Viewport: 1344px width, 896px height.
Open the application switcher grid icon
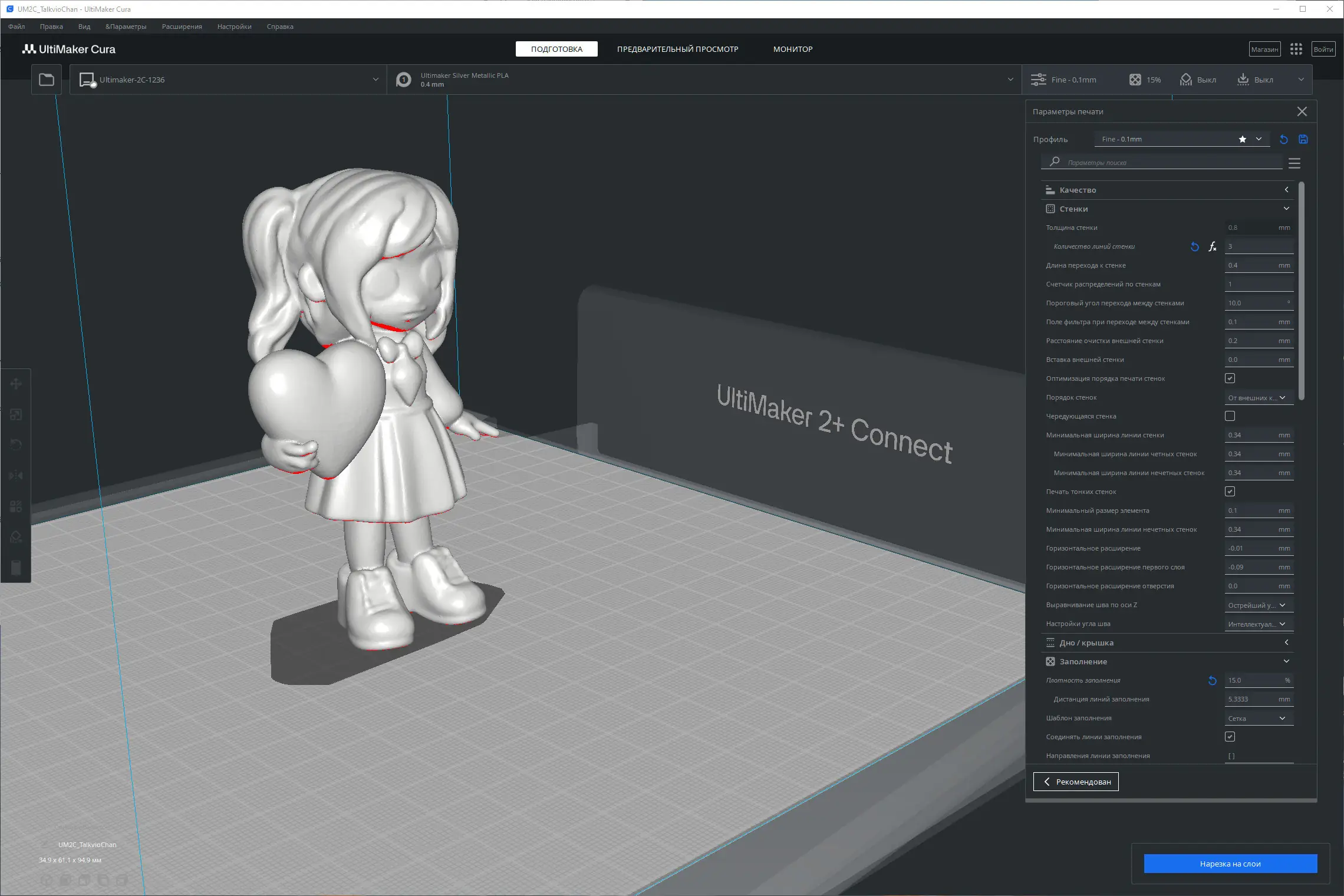[x=1296, y=50]
